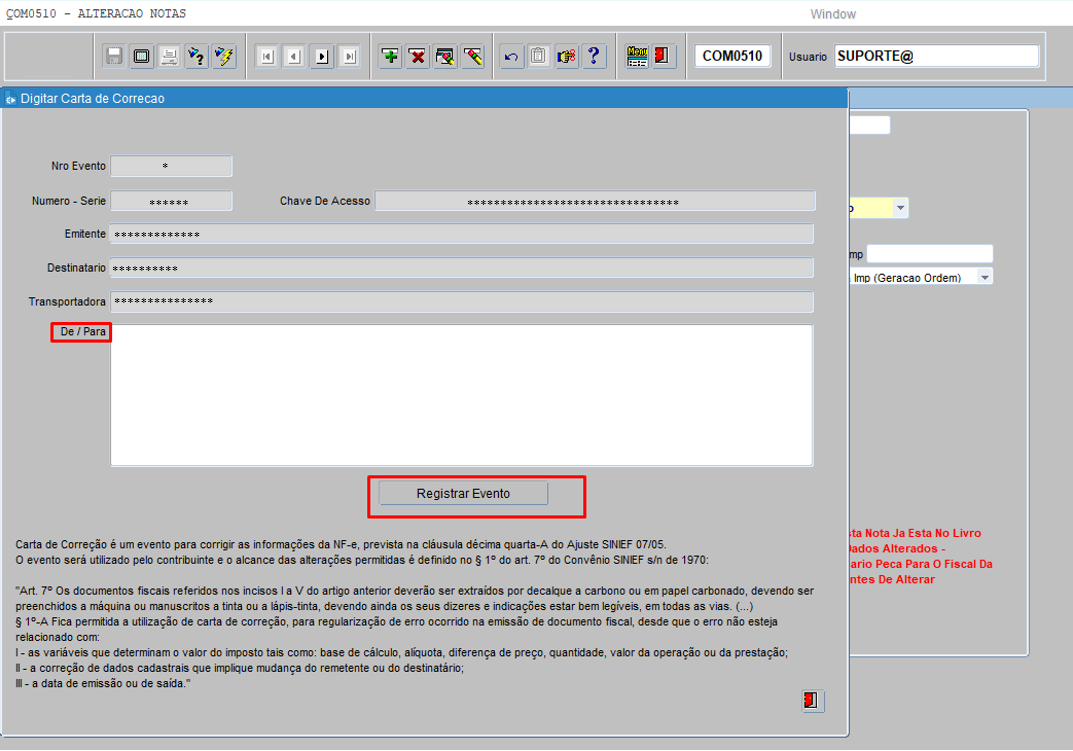The height and width of the screenshot is (751, 1073).
Task: Click the Print icon in toolbar
Action: click(169, 56)
